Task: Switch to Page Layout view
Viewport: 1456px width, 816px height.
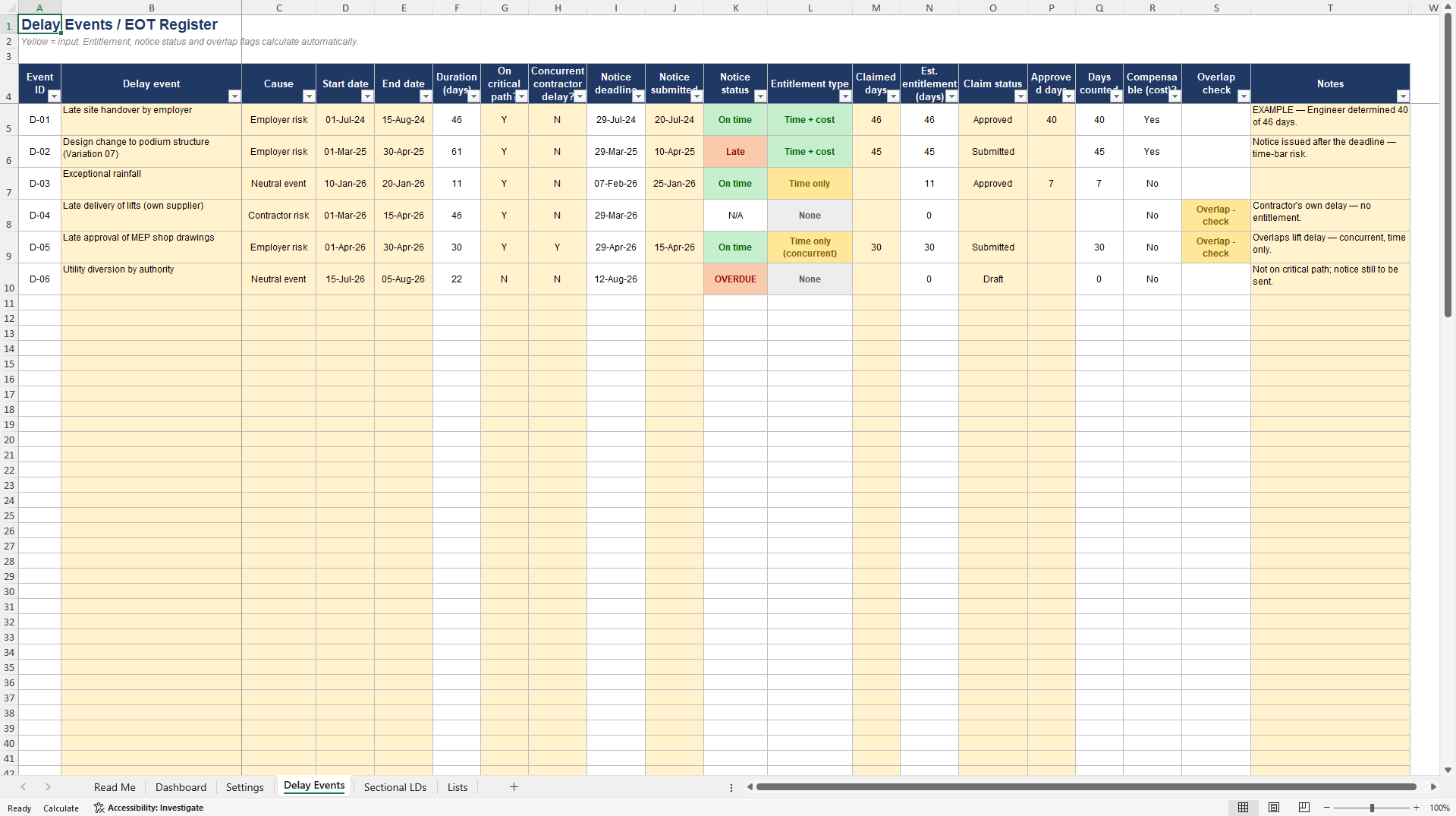Action: pos(1274,808)
